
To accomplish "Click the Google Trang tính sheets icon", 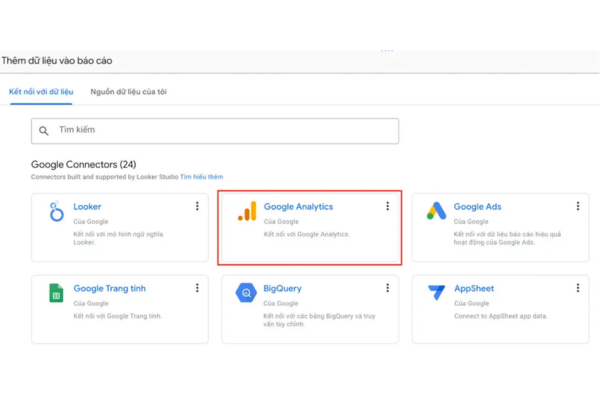I will [x=56, y=293].
